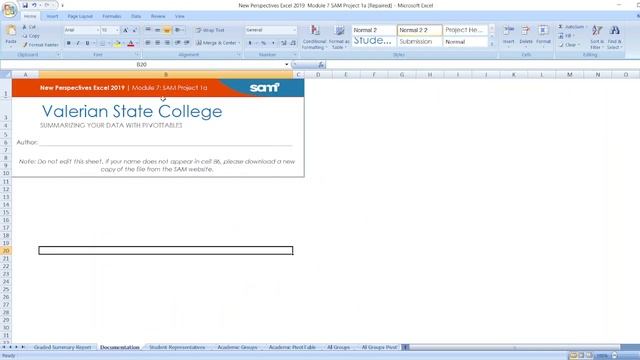The image size is (640, 360).
Task: Decrease the font size
Action: (134, 30)
